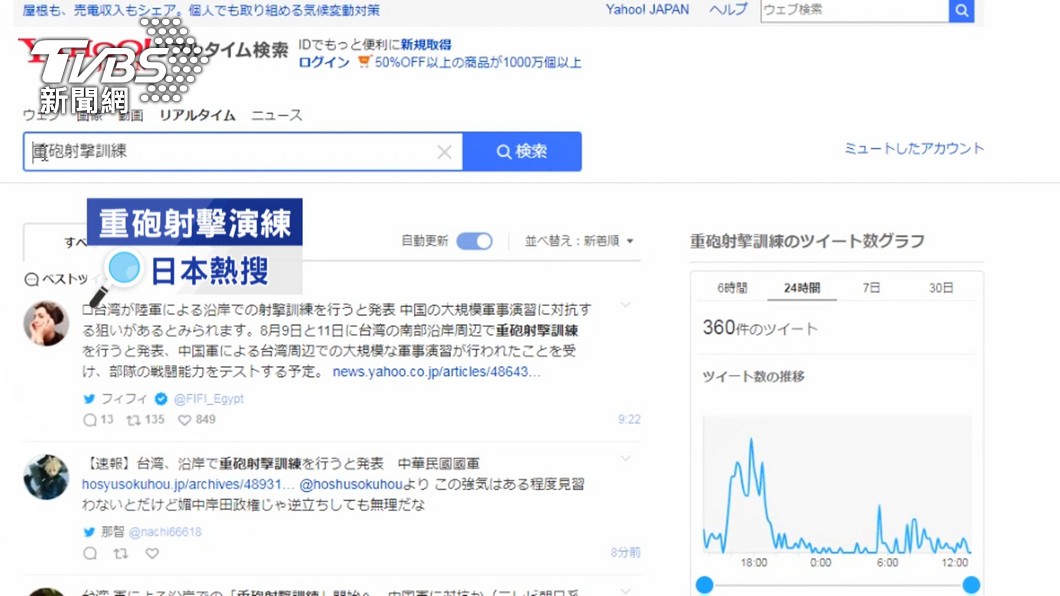Click the ログイン login link
This screenshot has height=596, width=1060.
pos(324,62)
